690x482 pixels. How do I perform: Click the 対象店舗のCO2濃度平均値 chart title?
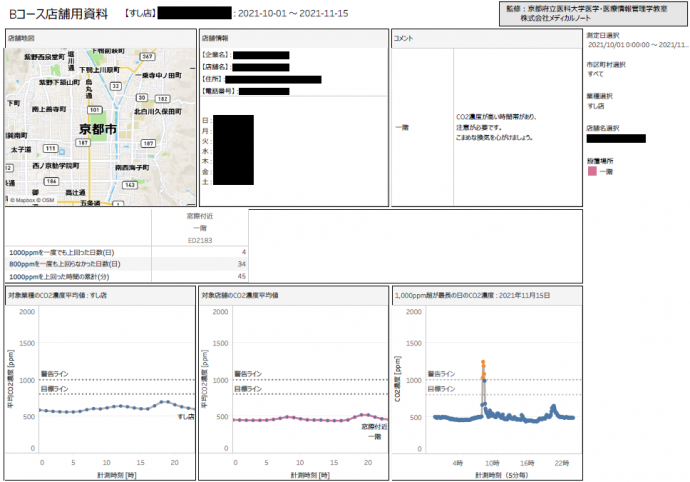[240, 295]
